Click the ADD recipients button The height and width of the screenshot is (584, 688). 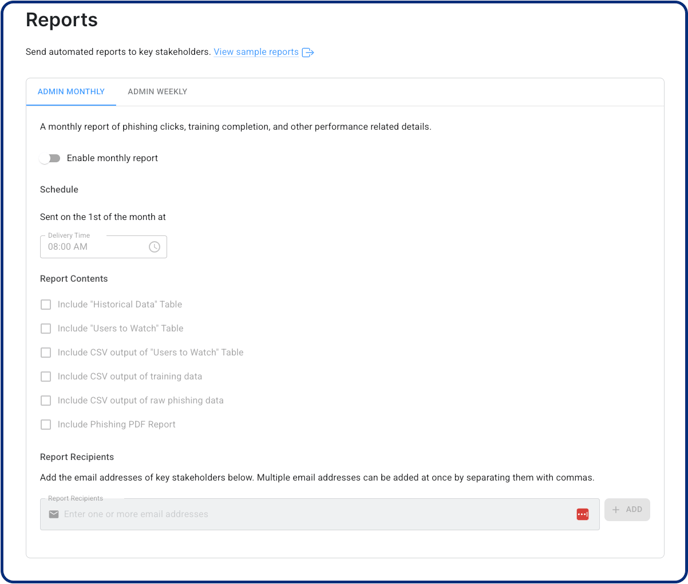coord(627,510)
